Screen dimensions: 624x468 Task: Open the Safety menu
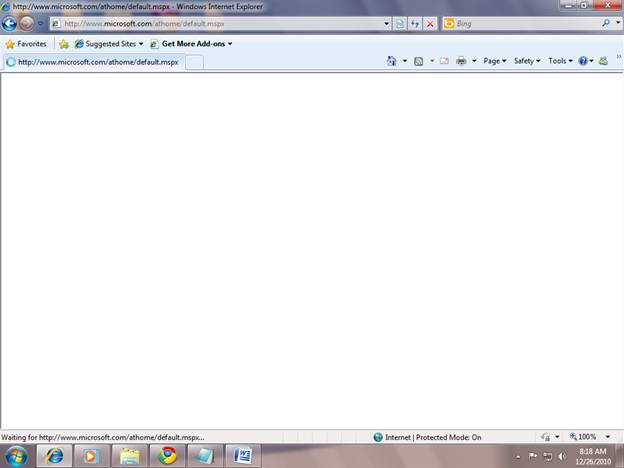[526, 61]
